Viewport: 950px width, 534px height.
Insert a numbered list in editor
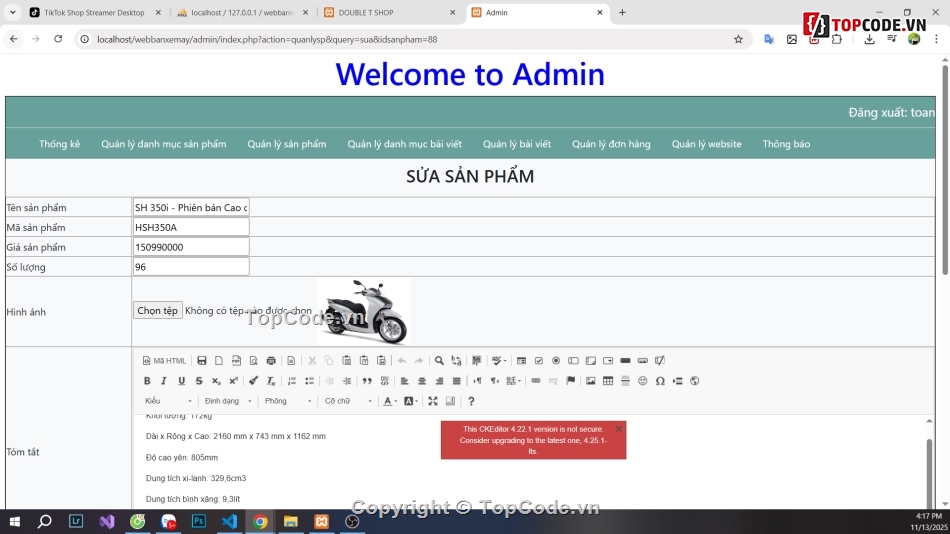coord(291,381)
